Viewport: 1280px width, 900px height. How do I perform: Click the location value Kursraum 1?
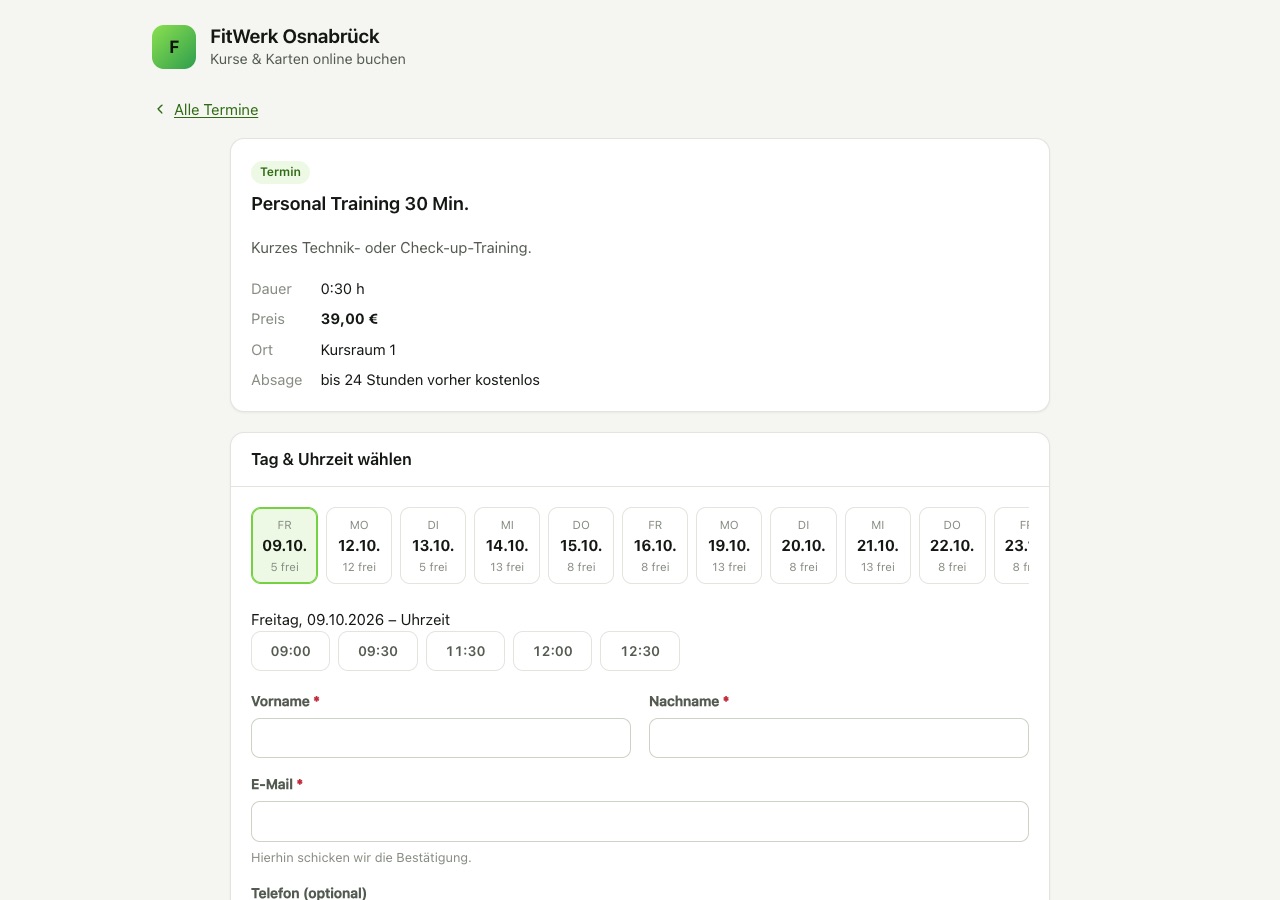pos(358,350)
